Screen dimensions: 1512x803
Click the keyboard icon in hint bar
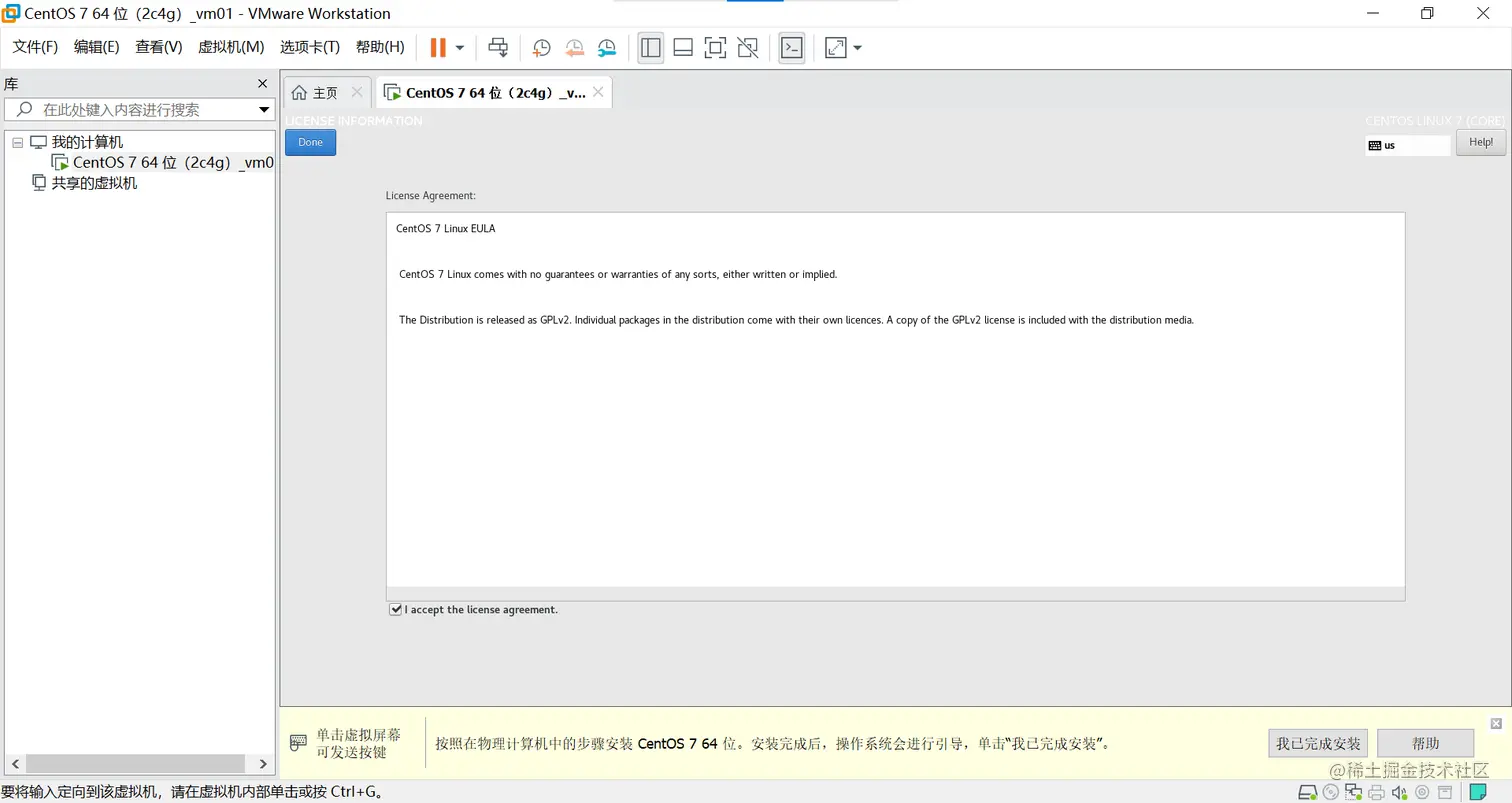point(298,743)
